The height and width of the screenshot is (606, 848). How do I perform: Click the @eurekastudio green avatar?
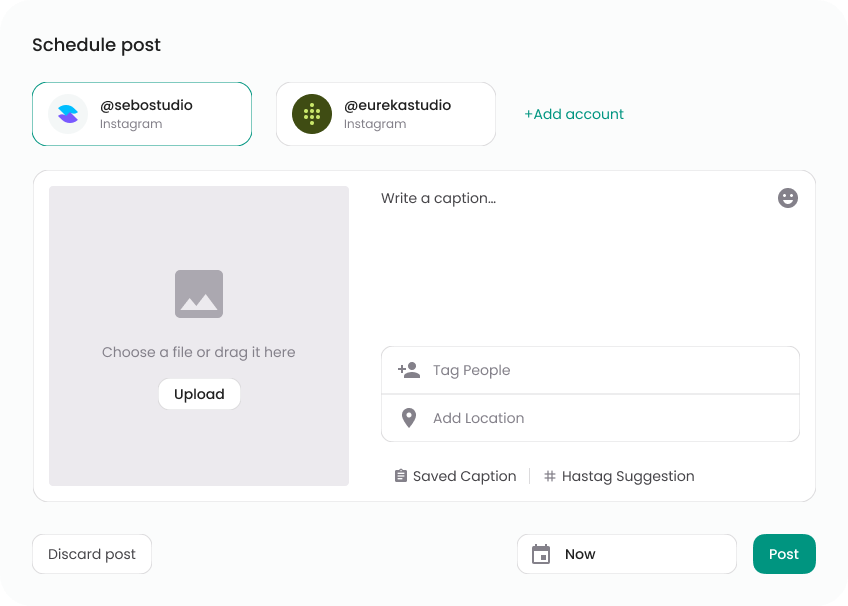click(311, 114)
